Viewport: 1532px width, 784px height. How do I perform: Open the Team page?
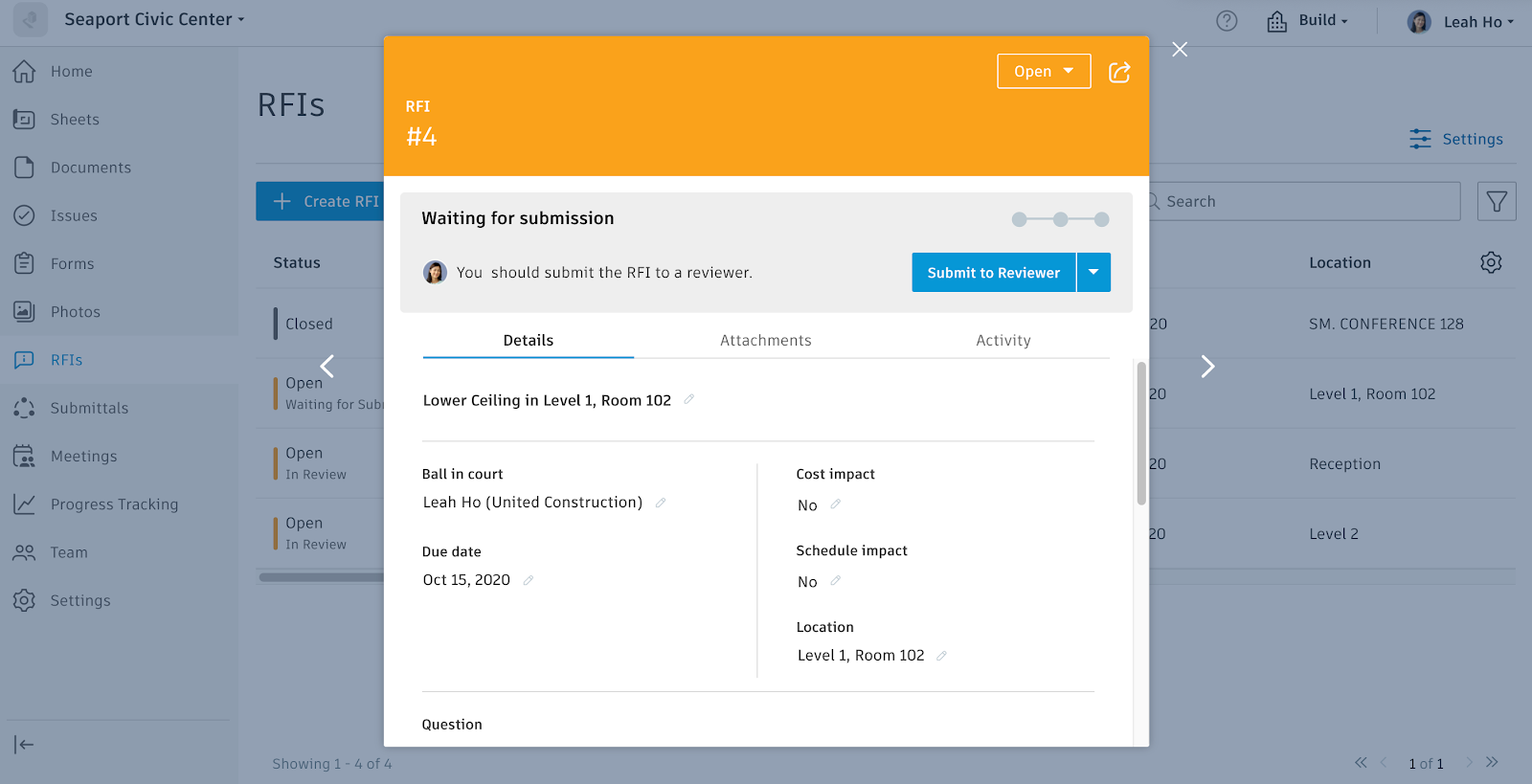(x=69, y=552)
